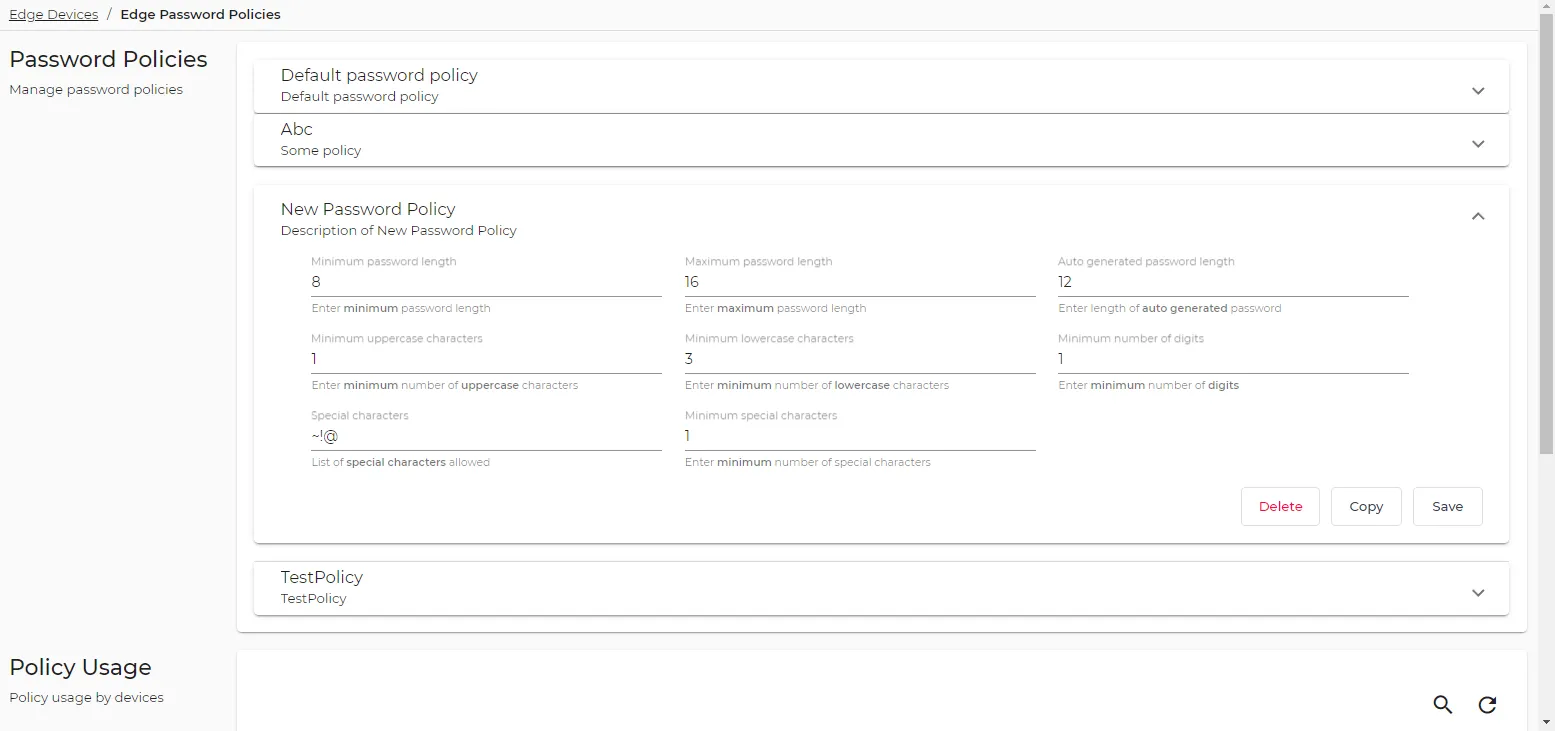The image size is (1555, 731).
Task: Click the page vertical scrollbar thumb
Action: [x=1546, y=235]
